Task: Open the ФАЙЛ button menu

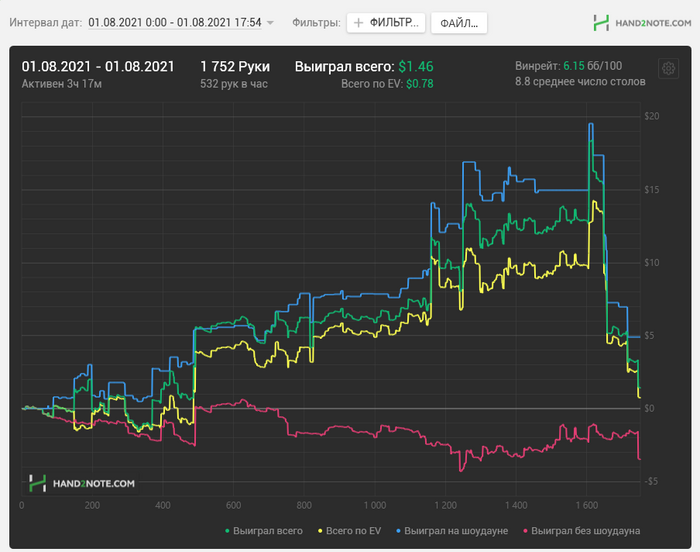Action: [459, 23]
